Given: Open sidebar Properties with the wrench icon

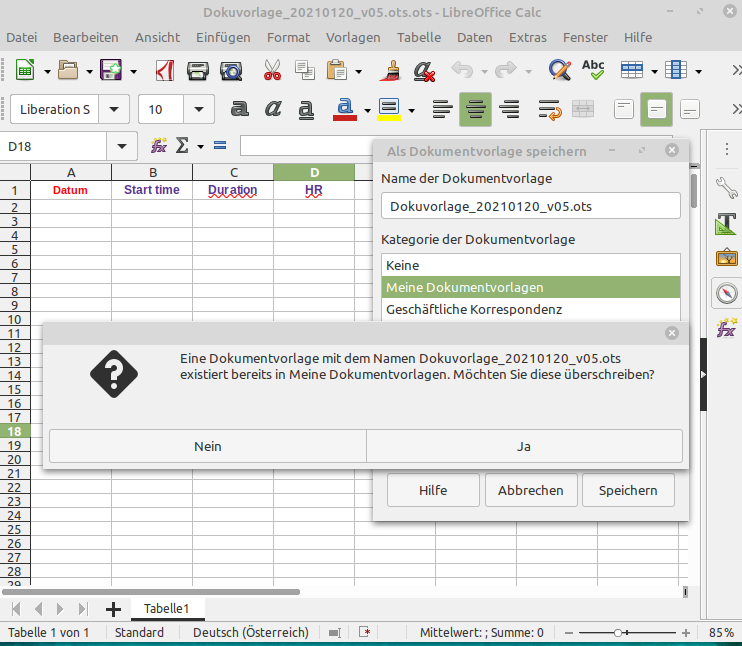Looking at the screenshot, I should pos(726,188).
